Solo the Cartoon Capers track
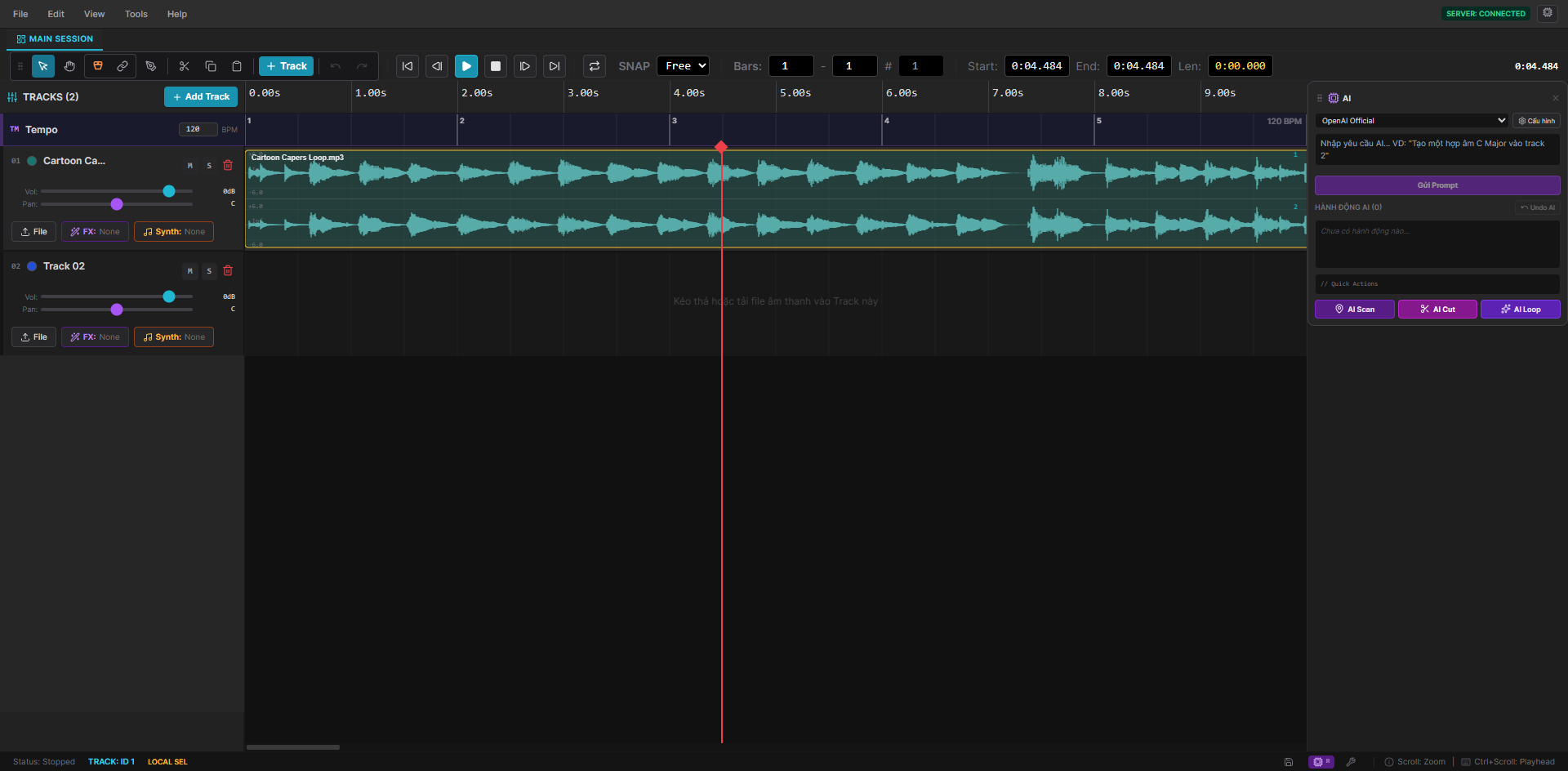Viewport: 1568px width, 771px height. click(x=209, y=166)
